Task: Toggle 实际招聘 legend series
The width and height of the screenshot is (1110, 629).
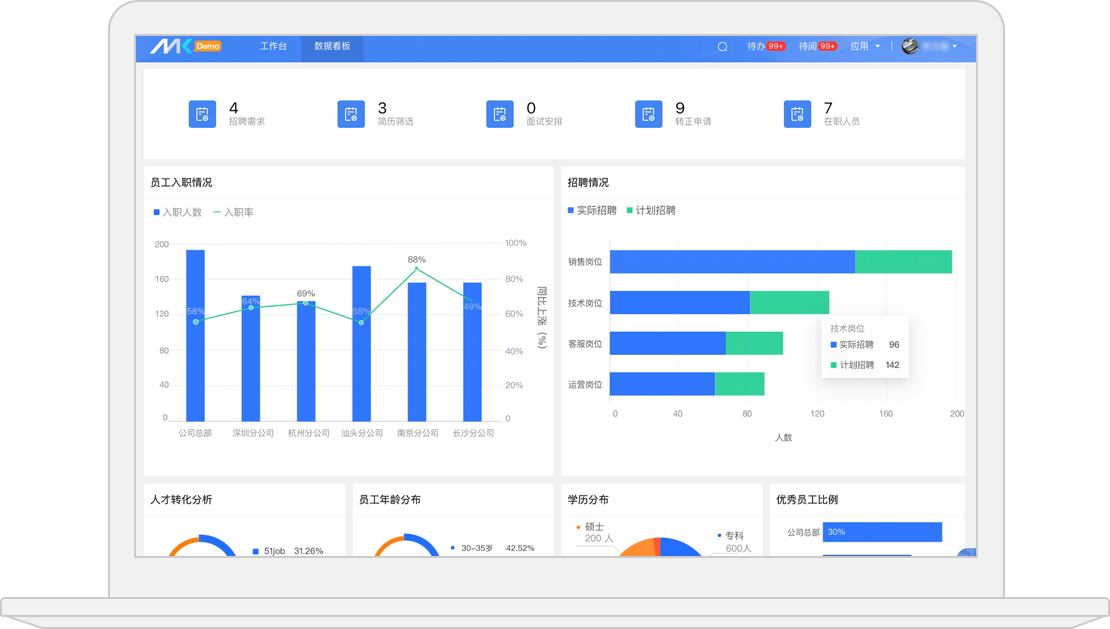Action: [x=592, y=211]
